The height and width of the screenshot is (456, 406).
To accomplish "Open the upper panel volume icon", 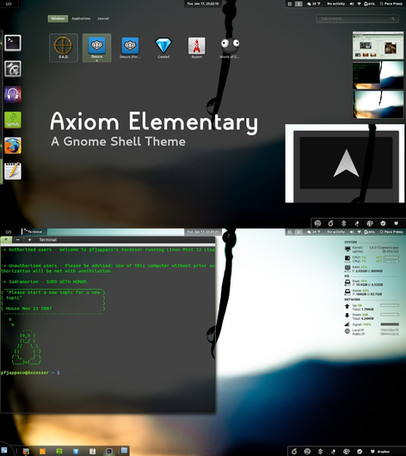I will click(x=352, y=4).
